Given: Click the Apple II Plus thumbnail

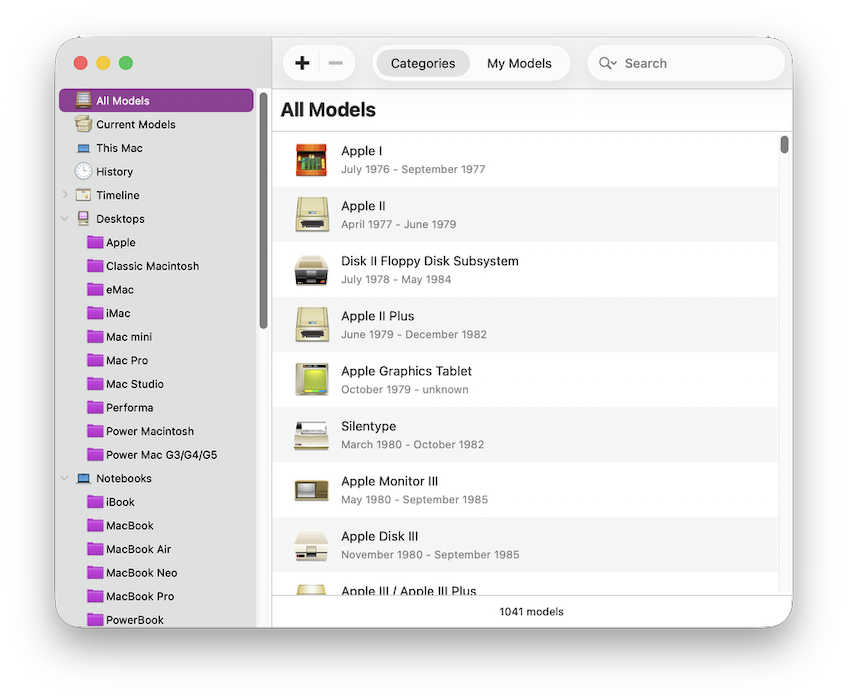Looking at the screenshot, I should tap(312, 325).
